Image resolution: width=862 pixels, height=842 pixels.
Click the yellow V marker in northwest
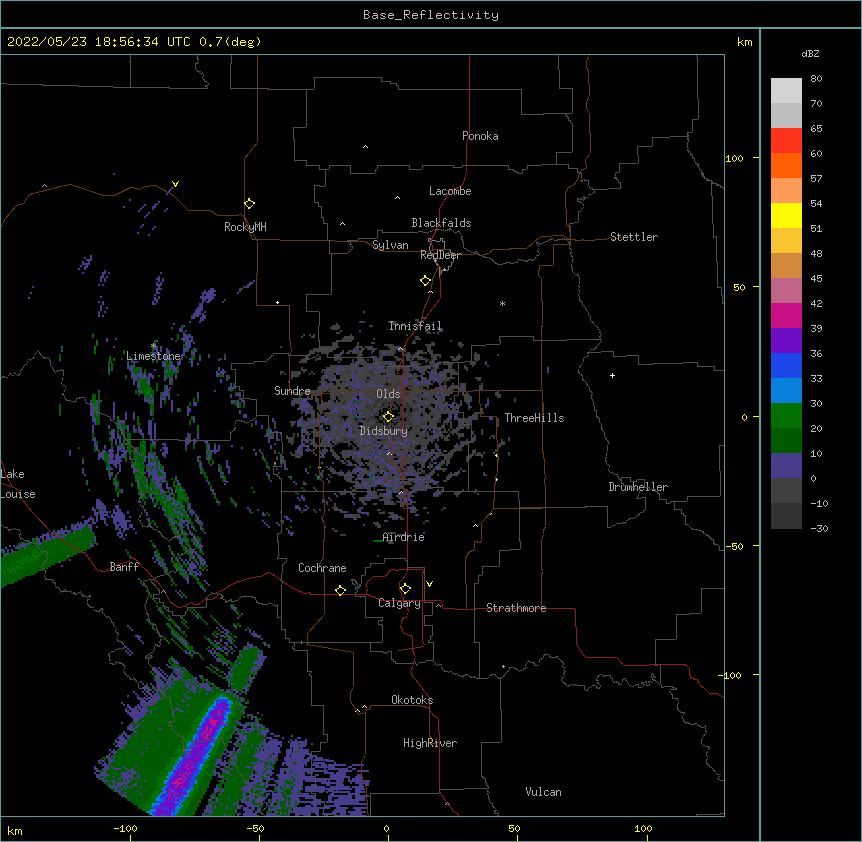(x=175, y=184)
